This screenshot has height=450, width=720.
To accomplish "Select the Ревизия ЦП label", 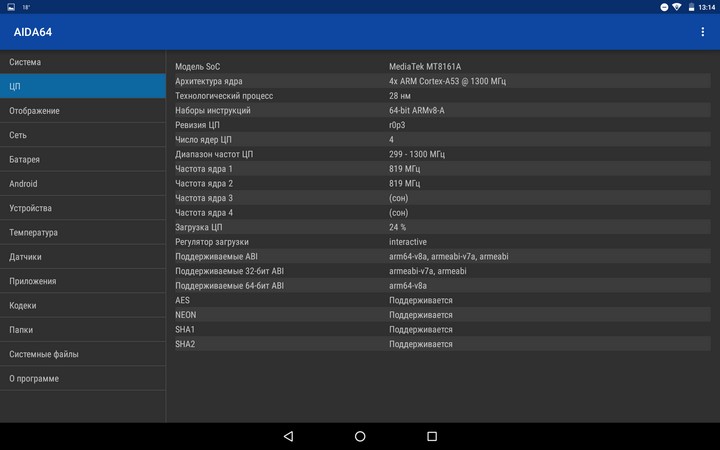I will pos(197,125).
